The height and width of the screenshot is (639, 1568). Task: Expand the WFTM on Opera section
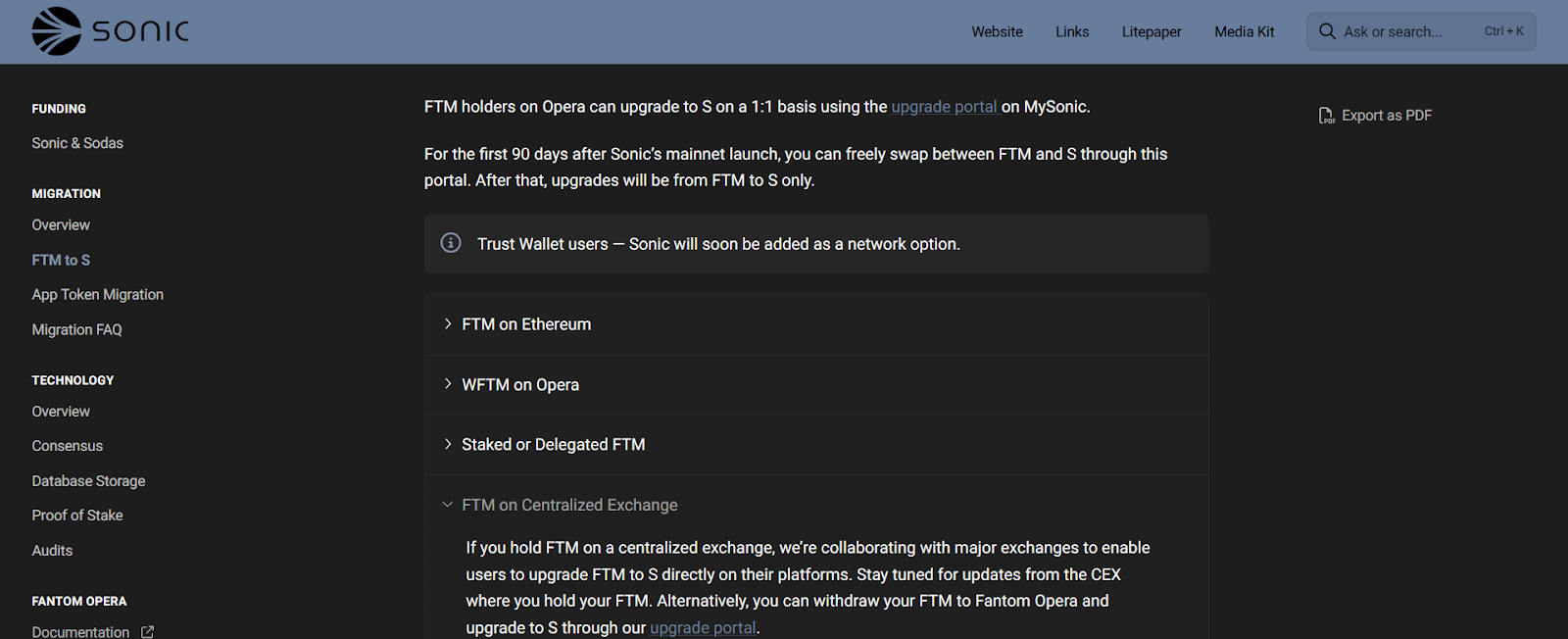point(816,384)
